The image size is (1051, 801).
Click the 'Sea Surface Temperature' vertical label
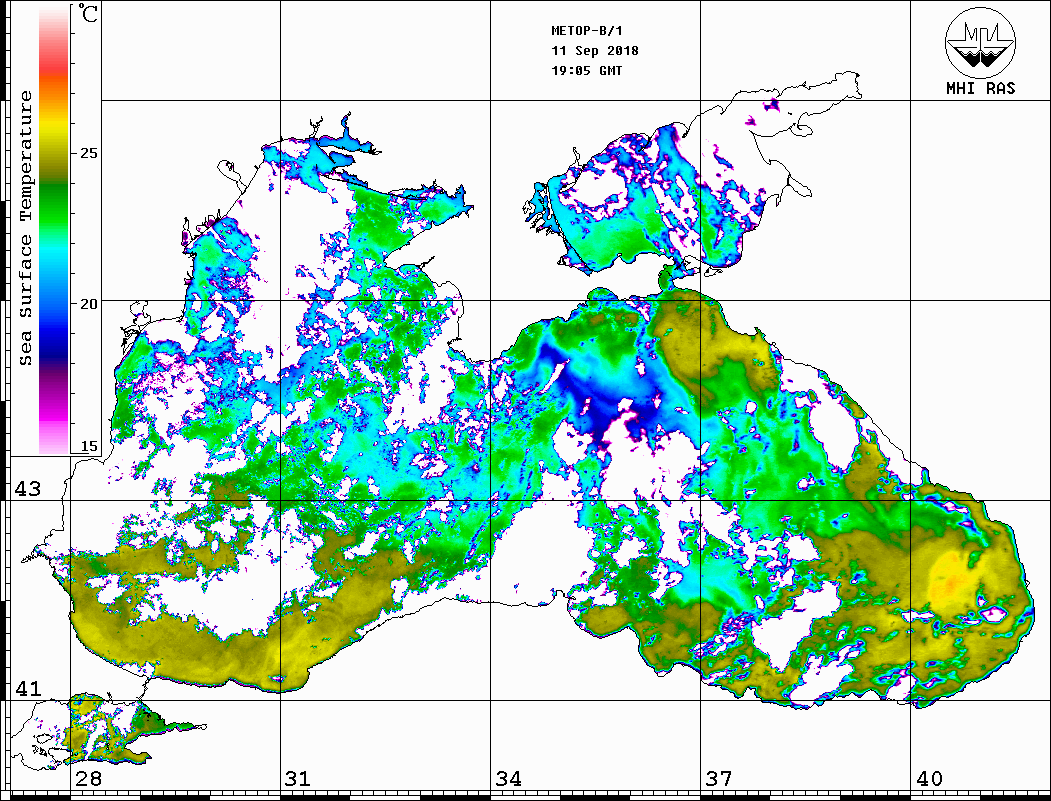[25, 228]
